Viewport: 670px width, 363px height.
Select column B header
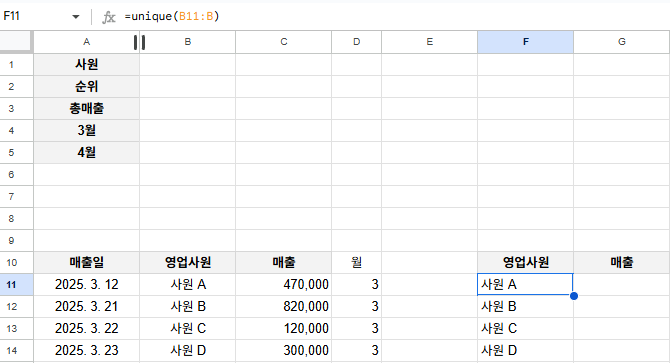click(188, 42)
